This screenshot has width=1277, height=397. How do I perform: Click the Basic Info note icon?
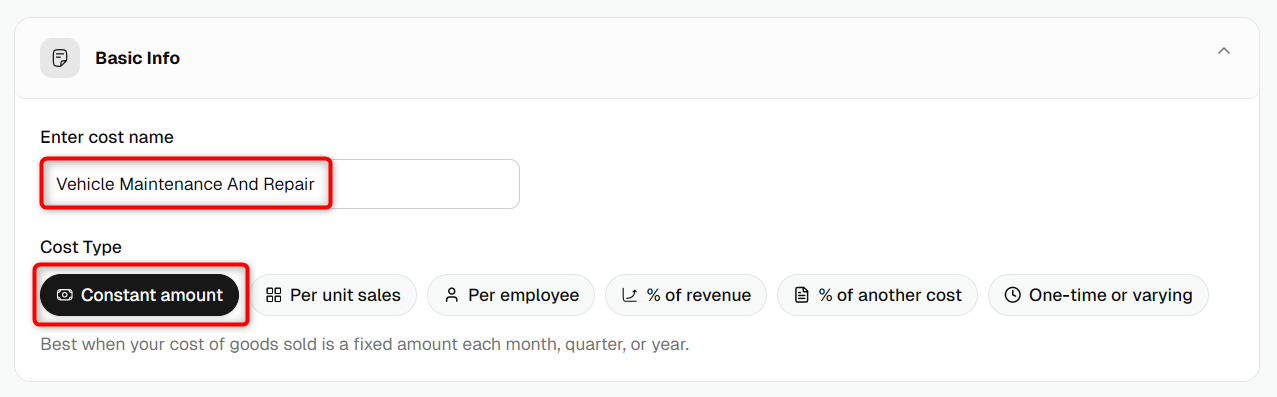tap(60, 58)
